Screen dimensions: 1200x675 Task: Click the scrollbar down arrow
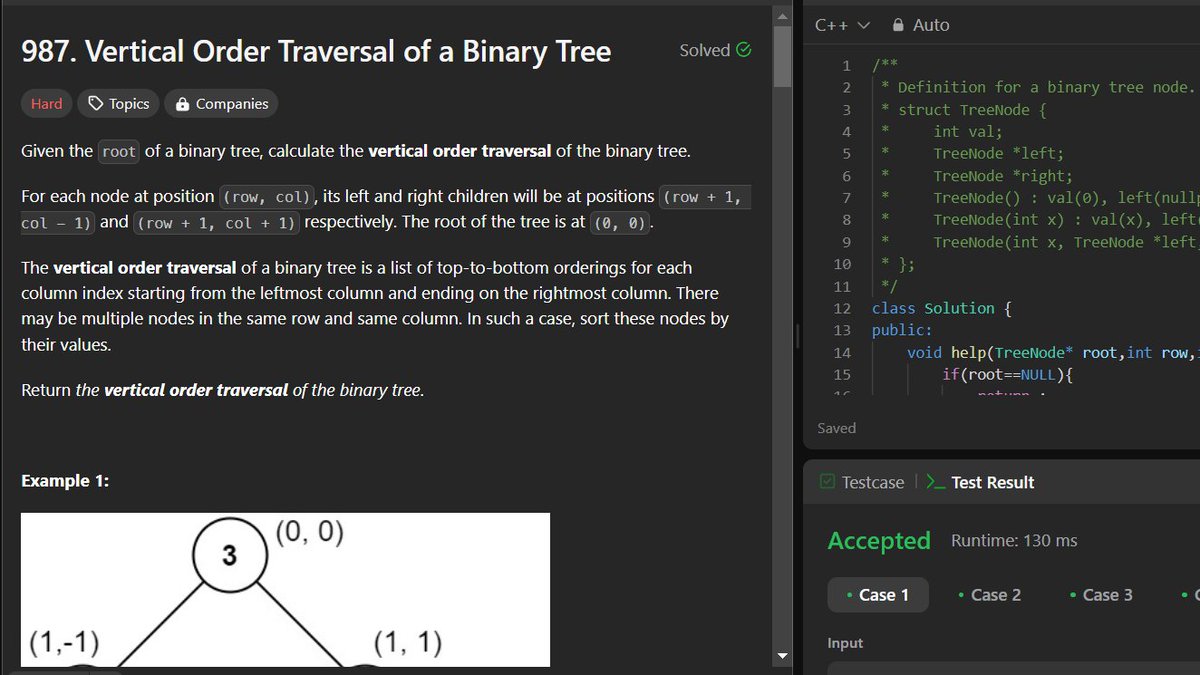coord(783,657)
